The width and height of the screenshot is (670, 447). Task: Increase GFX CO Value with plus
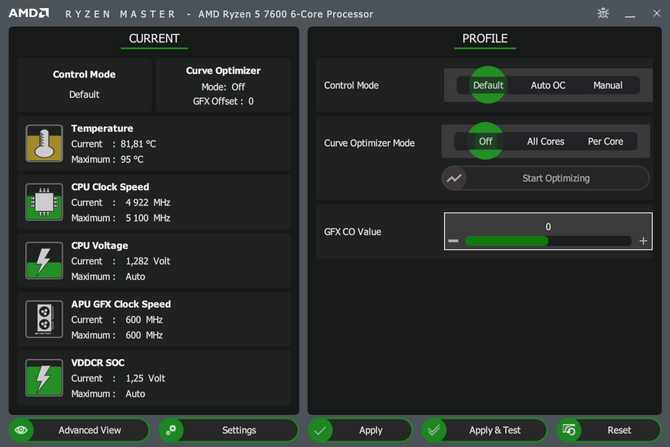(x=643, y=241)
